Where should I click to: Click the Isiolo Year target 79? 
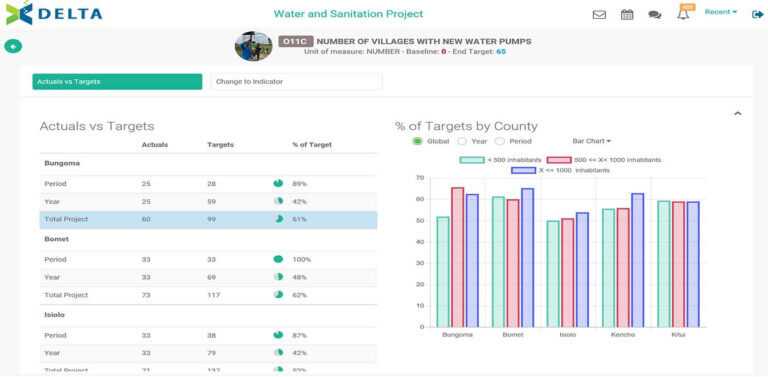tap(211, 353)
